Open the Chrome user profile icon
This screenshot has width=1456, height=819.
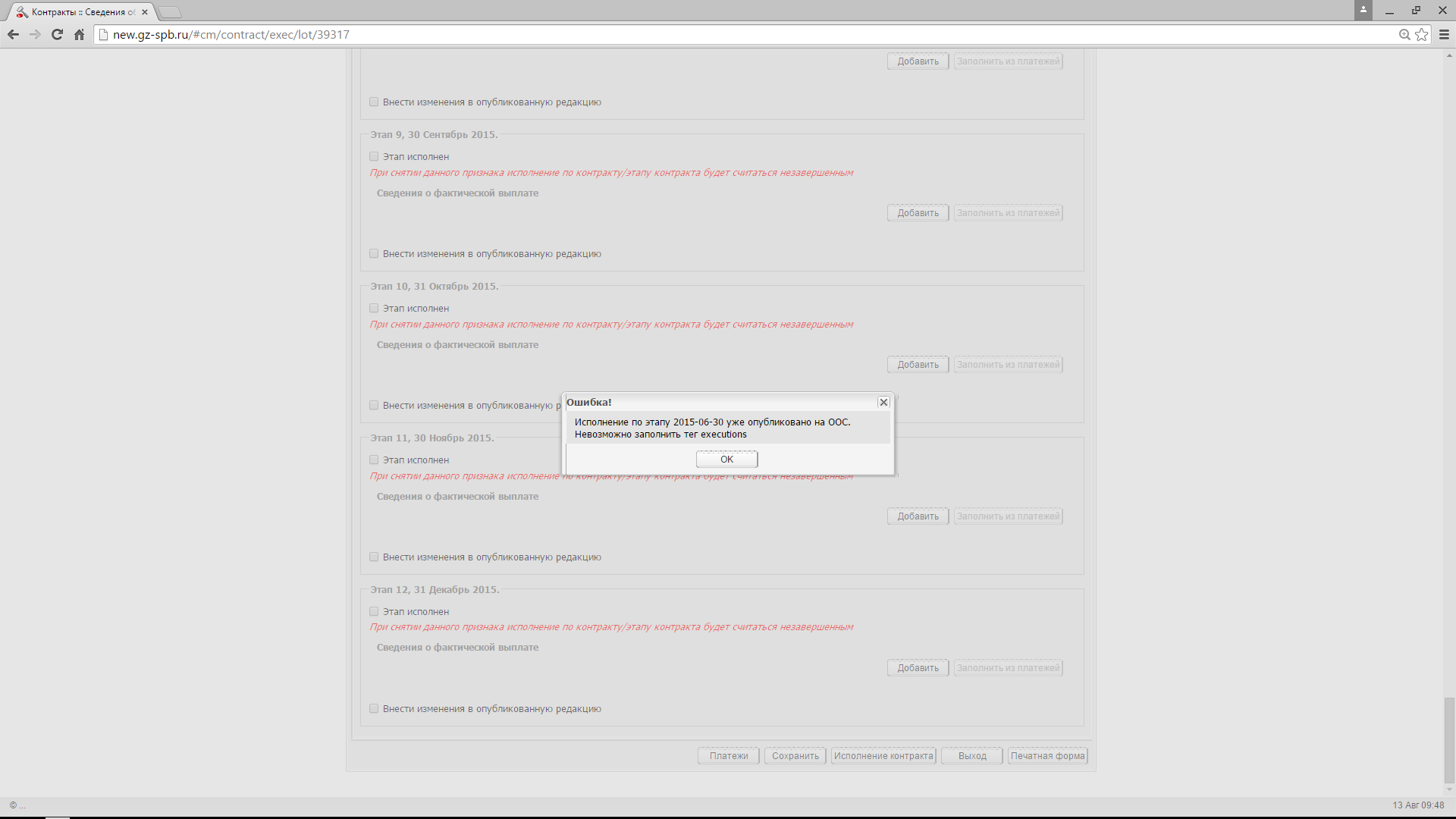(x=1363, y=11)
